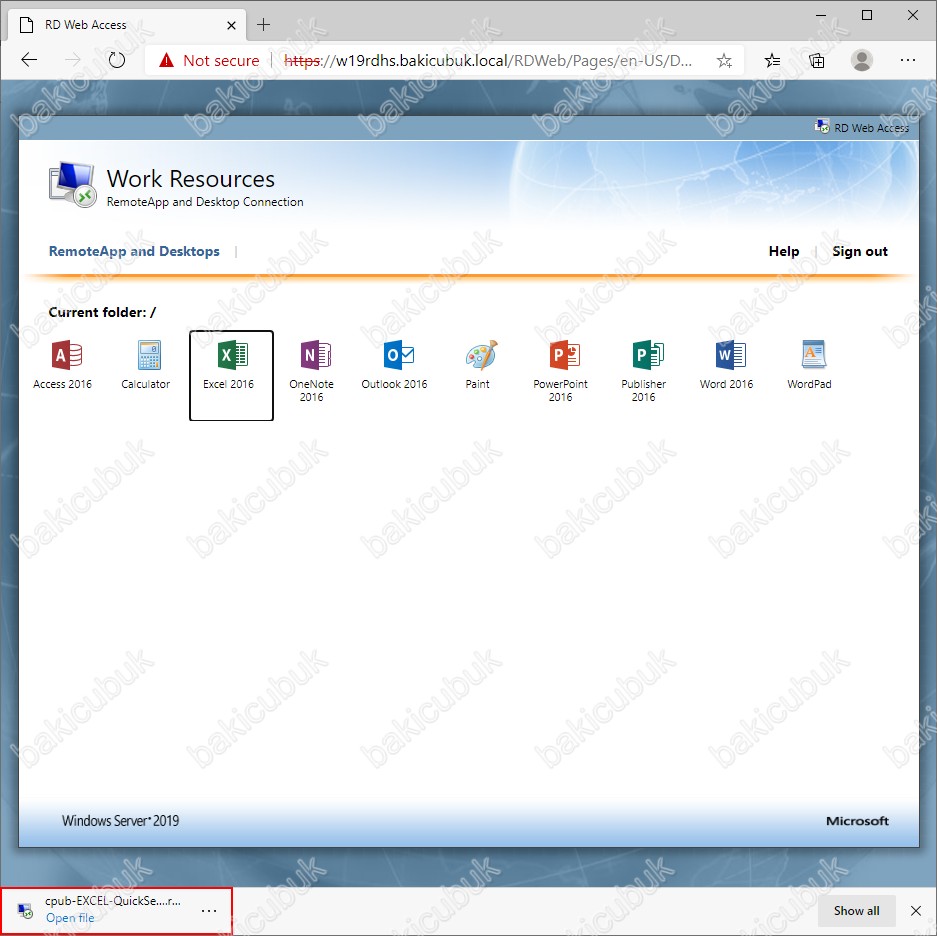Close the RD Web Access tab
This screenshot has height=936, width=937.
(231, 25)
